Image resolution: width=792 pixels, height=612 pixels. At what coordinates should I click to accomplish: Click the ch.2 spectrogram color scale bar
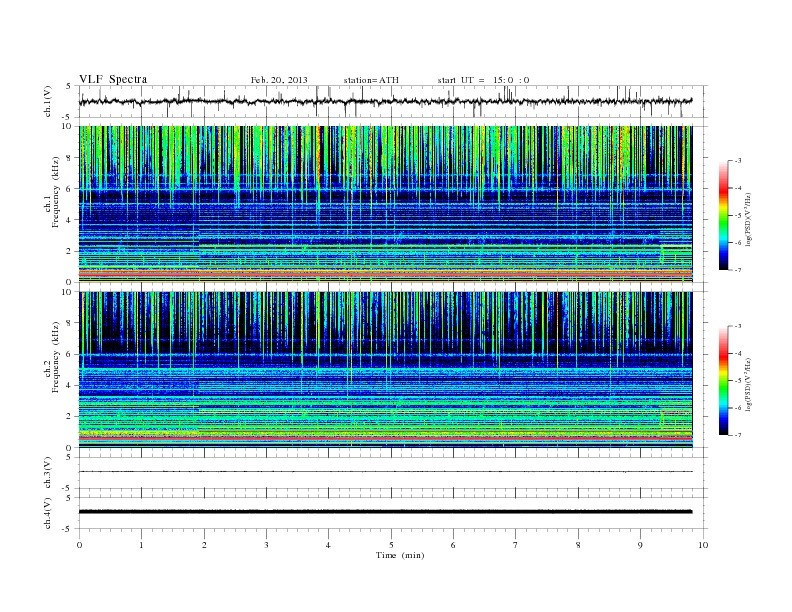pyautogui.click(x=724, y=380)
